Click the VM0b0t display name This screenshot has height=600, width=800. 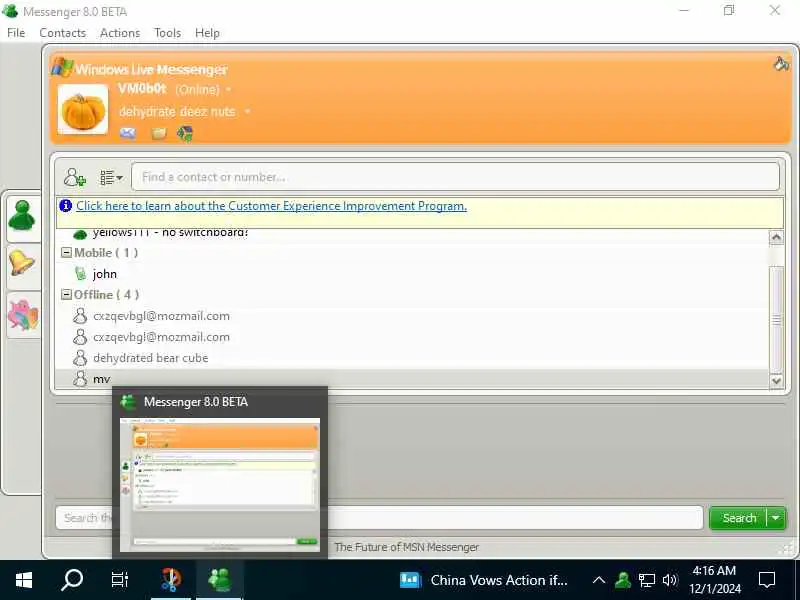(x=142, y=89)
